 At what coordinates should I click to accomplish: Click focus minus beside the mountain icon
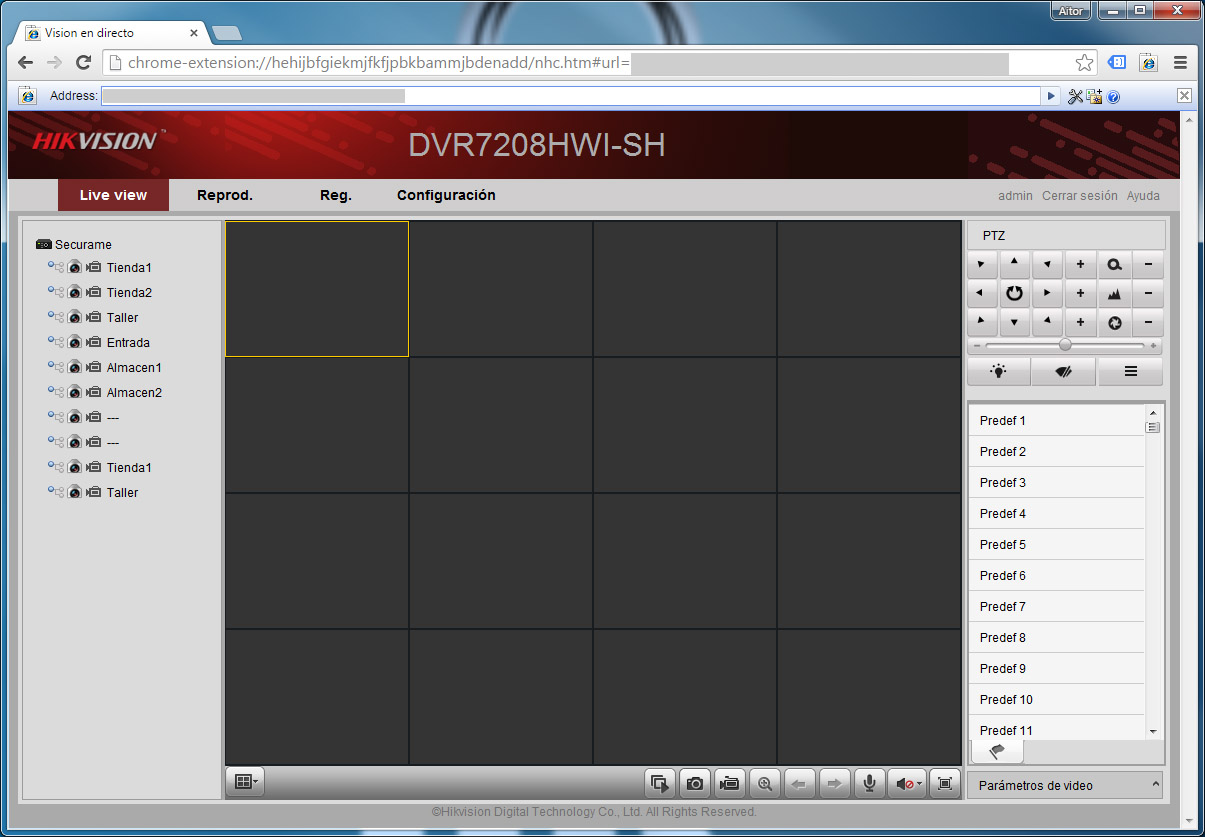click(x=1148, y=294)
